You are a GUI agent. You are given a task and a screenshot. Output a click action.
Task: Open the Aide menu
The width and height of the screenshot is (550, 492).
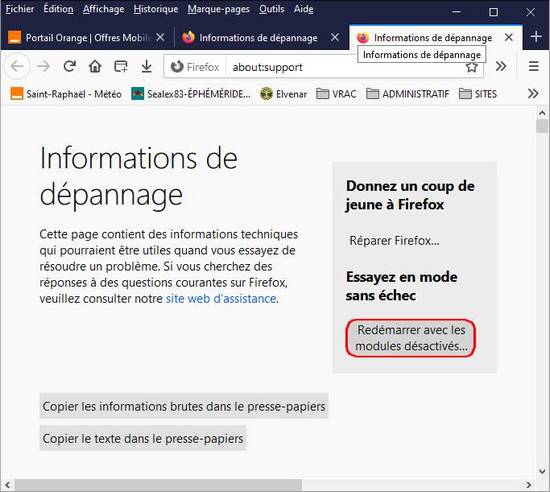tap(304, 9)
